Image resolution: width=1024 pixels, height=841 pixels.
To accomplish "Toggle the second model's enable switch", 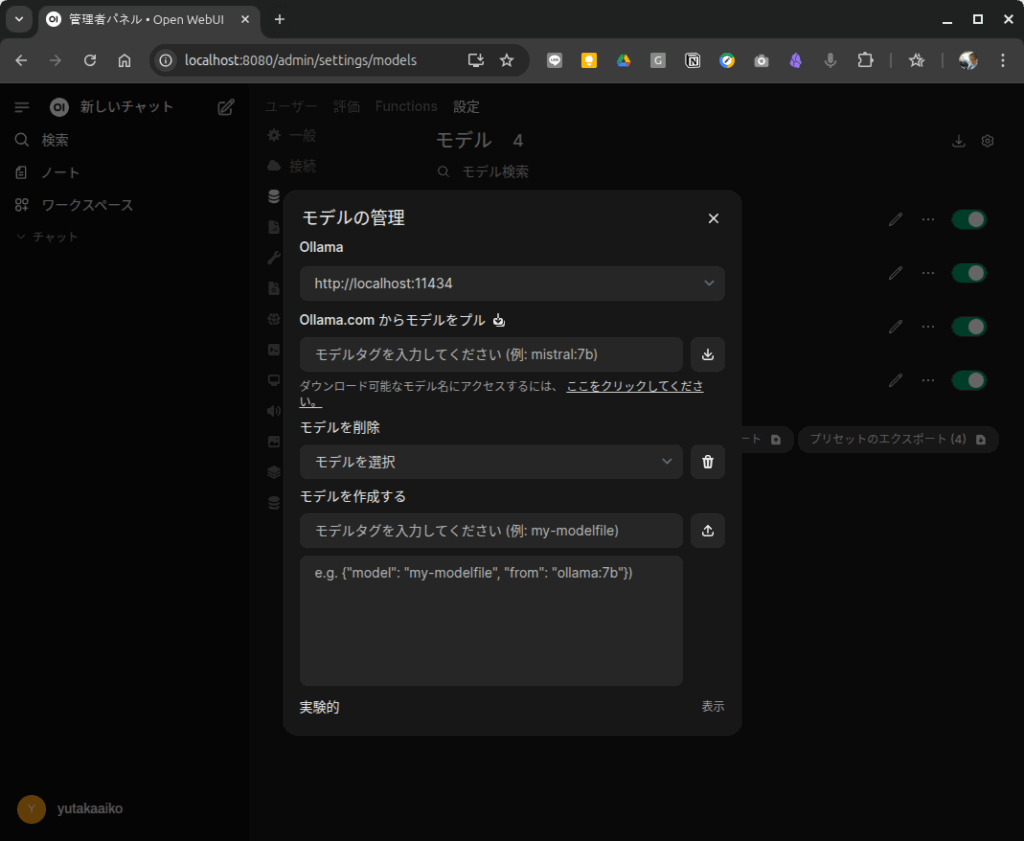I will point(968,273).
